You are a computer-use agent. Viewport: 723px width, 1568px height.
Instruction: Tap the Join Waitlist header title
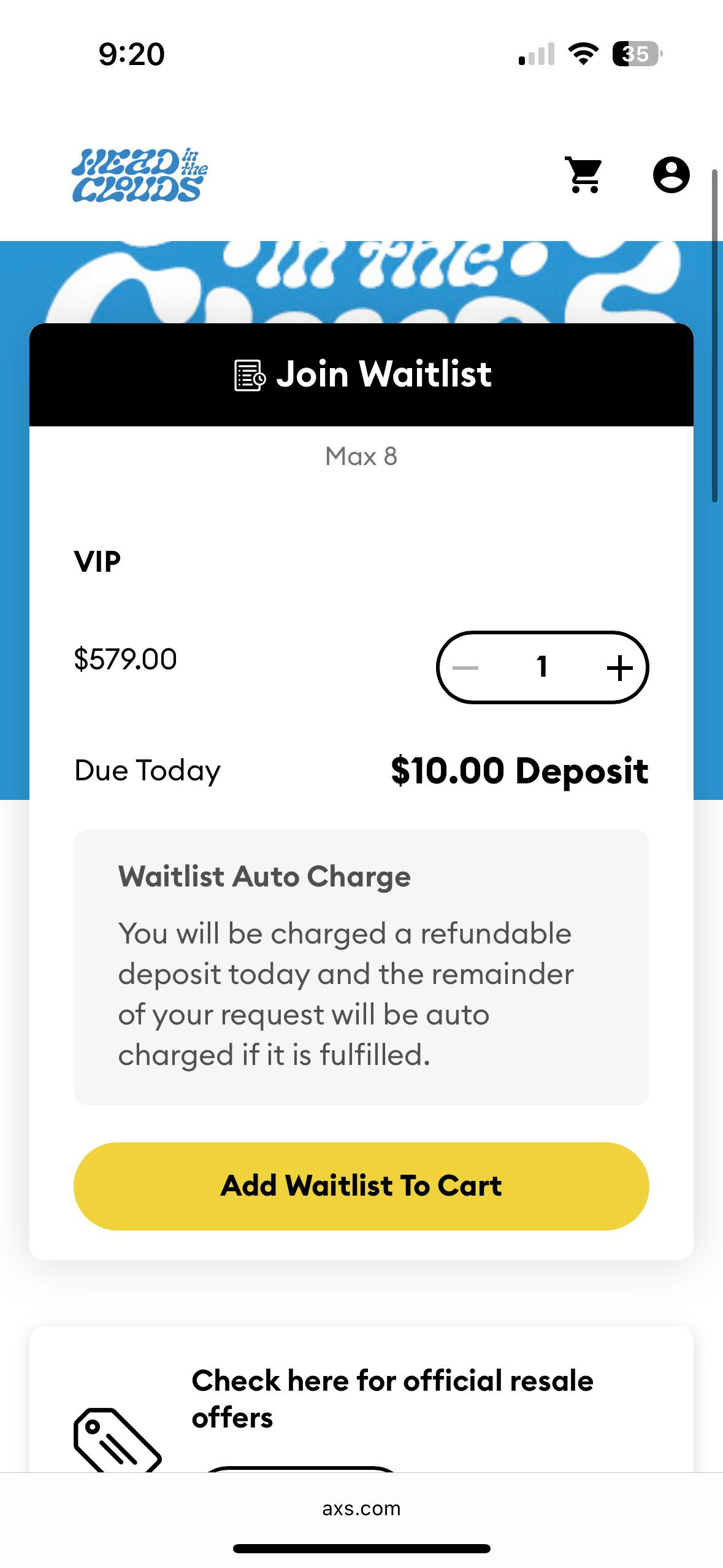[x=384, y=374]
